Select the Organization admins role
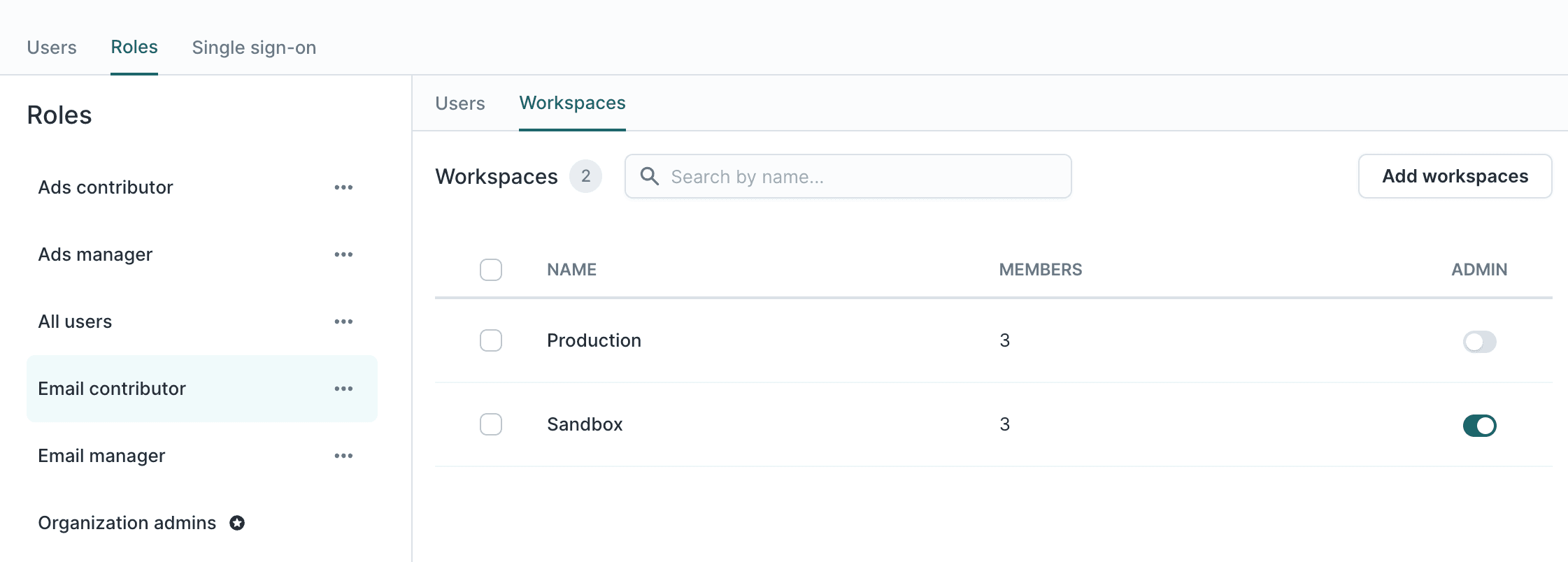The width and height of the screenshot is (1568, 562). (x=127, y=523)
